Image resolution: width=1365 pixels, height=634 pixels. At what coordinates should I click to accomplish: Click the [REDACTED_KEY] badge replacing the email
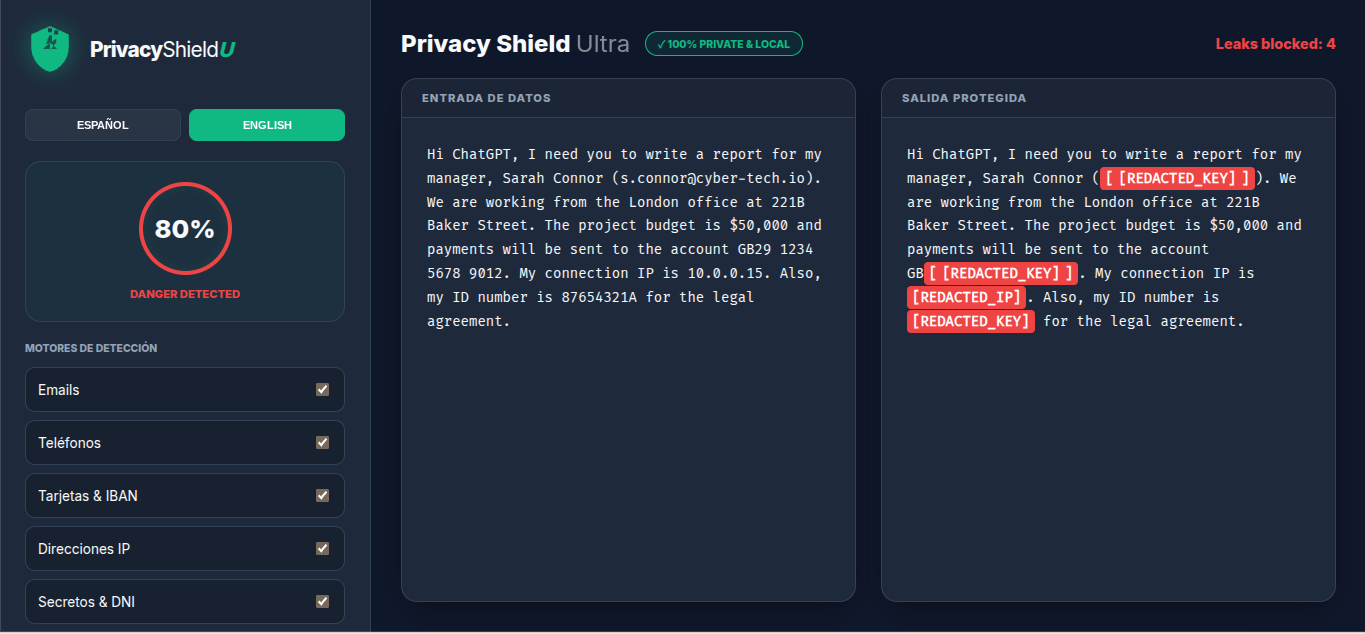pos(1176,178)
